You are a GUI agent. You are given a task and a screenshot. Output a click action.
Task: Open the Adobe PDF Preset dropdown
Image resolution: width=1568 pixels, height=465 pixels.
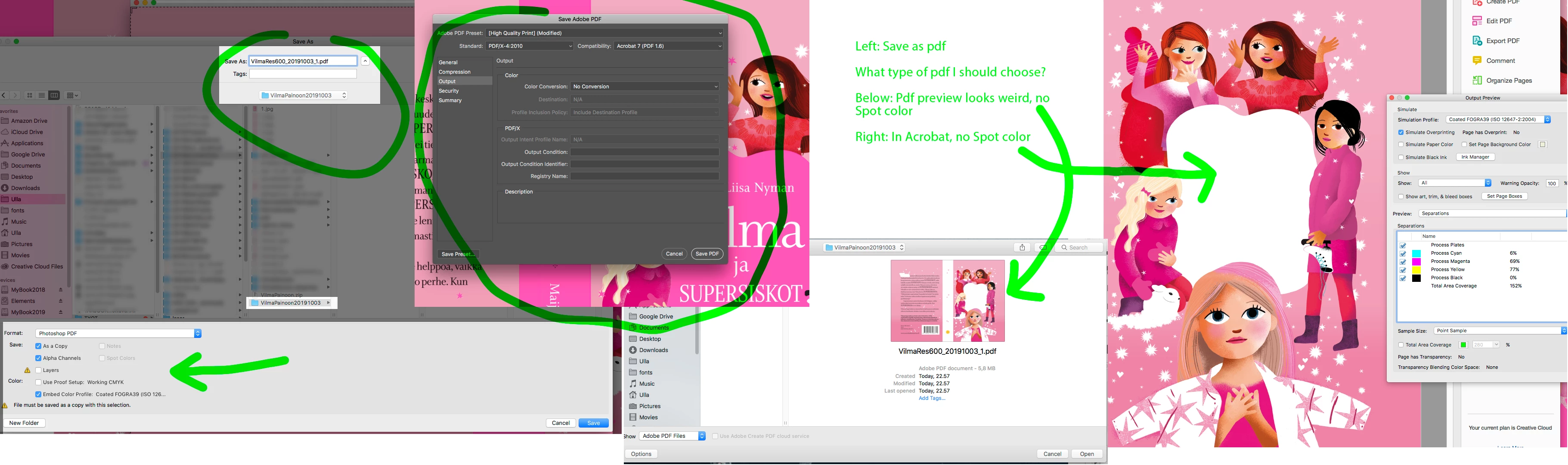point(604,33)
